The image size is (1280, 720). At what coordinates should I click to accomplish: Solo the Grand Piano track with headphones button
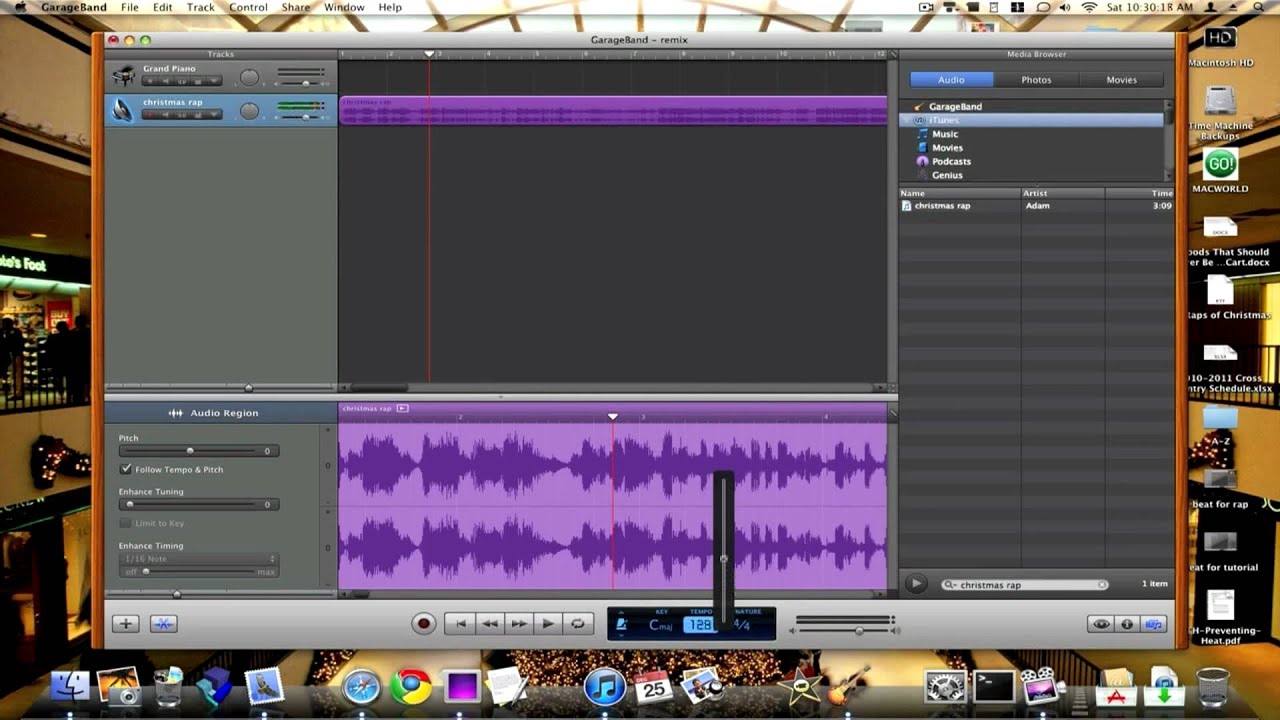tap(182, 81)
